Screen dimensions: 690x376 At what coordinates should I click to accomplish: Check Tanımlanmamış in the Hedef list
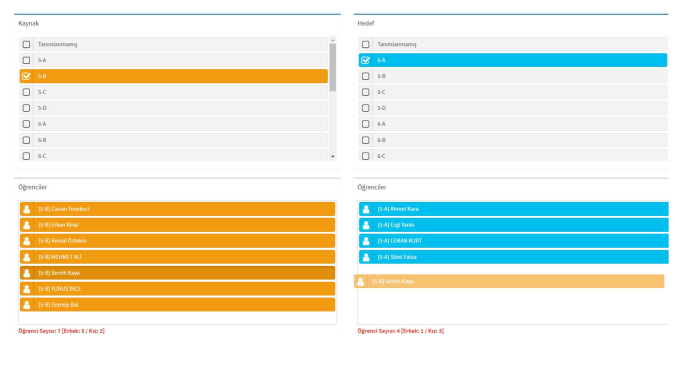tap(366, 44)
